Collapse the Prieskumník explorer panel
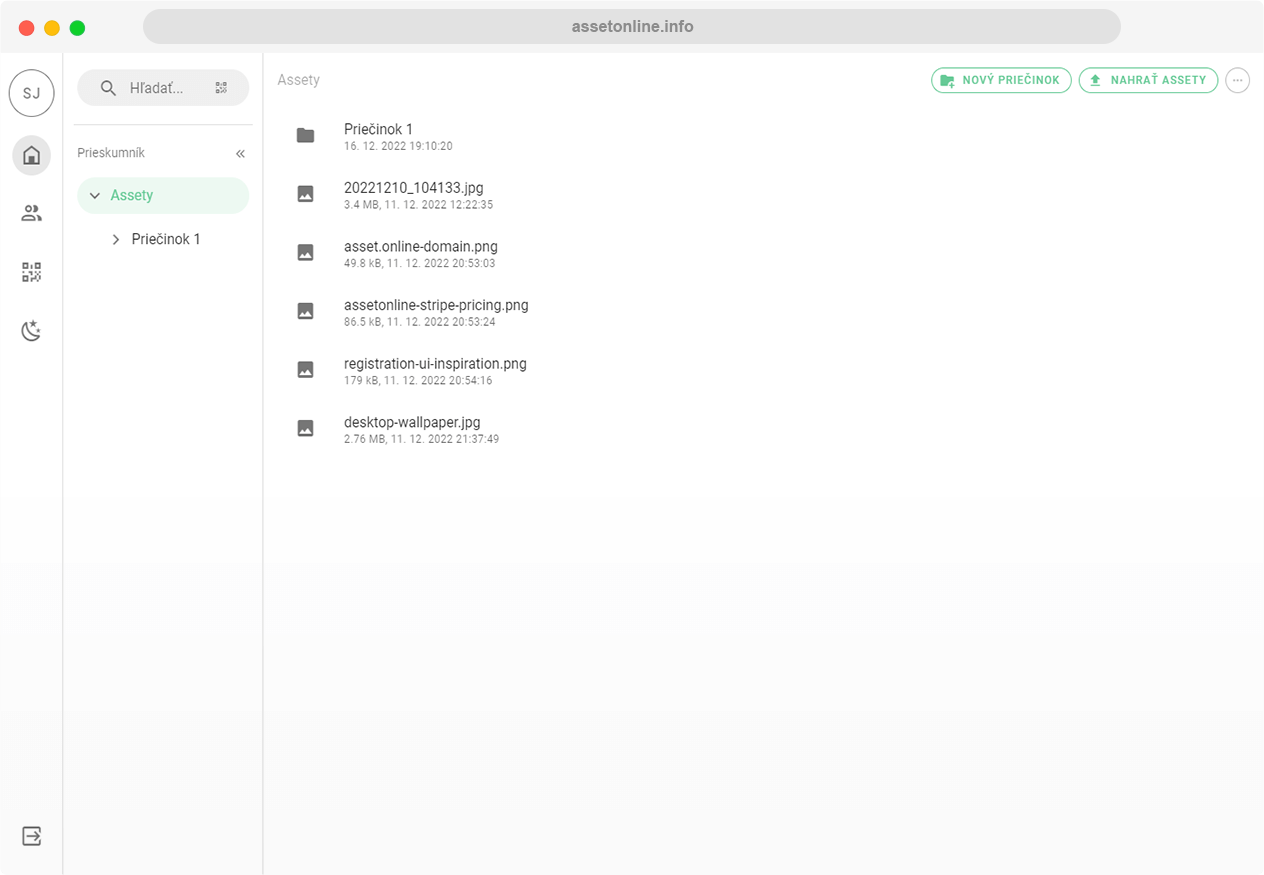The width and height of the screenshot is (1264, 875). [240, 154]
